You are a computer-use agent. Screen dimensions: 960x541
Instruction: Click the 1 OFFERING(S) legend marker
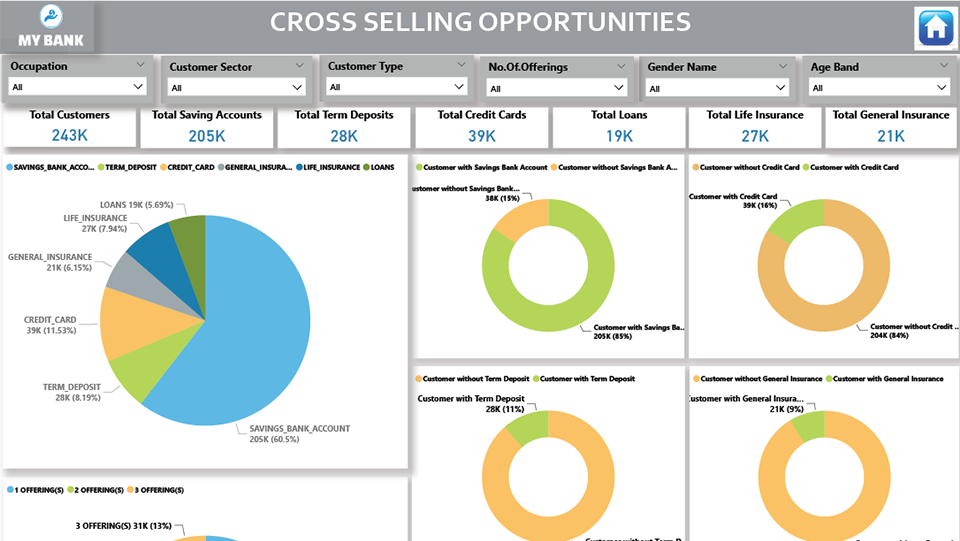tap(9, 490)
